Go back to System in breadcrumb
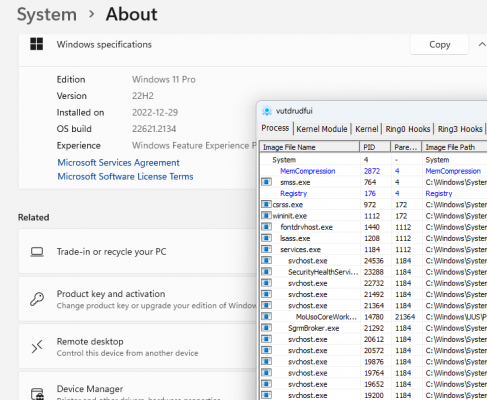The image size is (487, 400). click(x=47, y=15)
